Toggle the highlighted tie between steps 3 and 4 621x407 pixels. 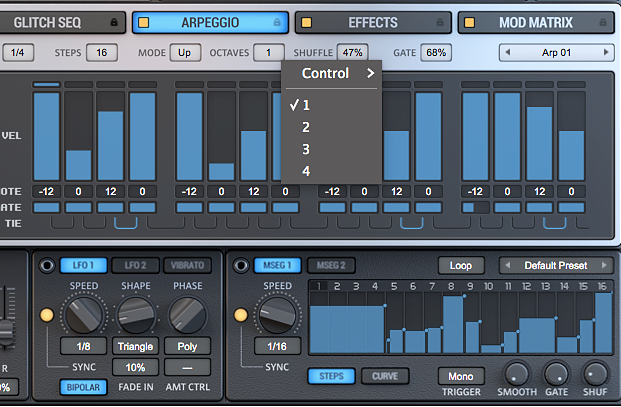(x=126, y=223)
